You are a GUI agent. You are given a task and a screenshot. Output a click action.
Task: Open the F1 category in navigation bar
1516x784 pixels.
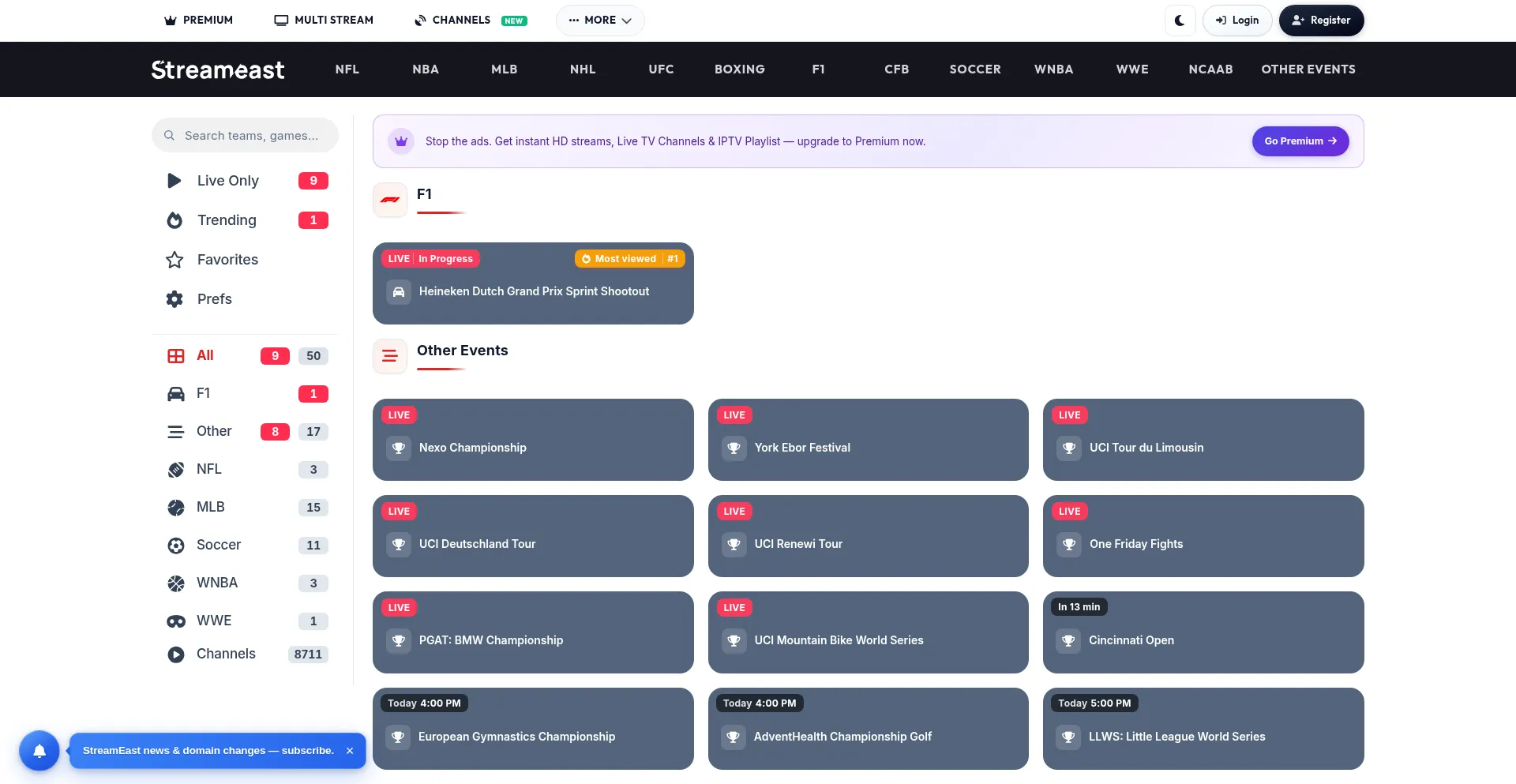pyautogui.click(x=819, y=69)
